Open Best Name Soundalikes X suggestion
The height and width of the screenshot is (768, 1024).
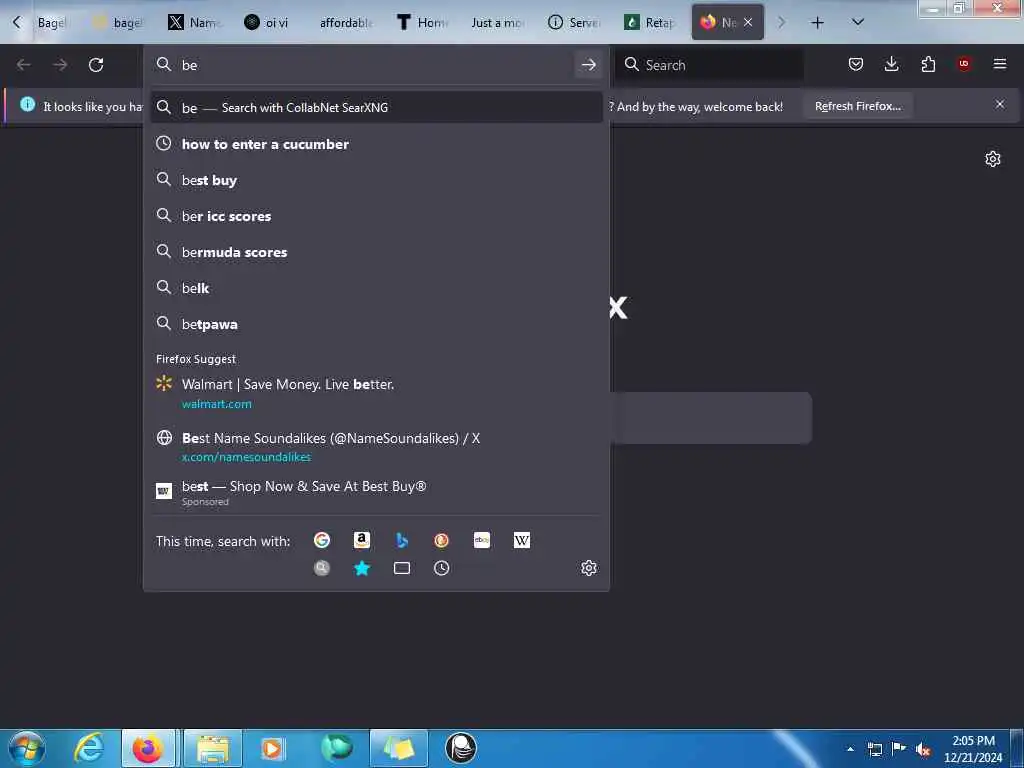coord(376,447)
